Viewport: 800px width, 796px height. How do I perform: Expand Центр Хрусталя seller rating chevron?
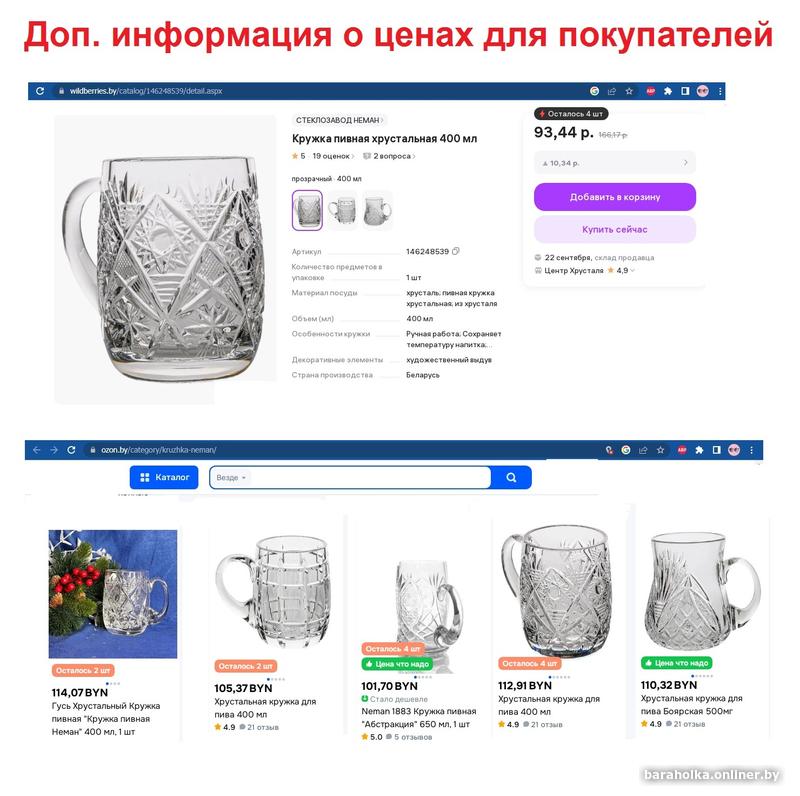[x=633, y=270]
